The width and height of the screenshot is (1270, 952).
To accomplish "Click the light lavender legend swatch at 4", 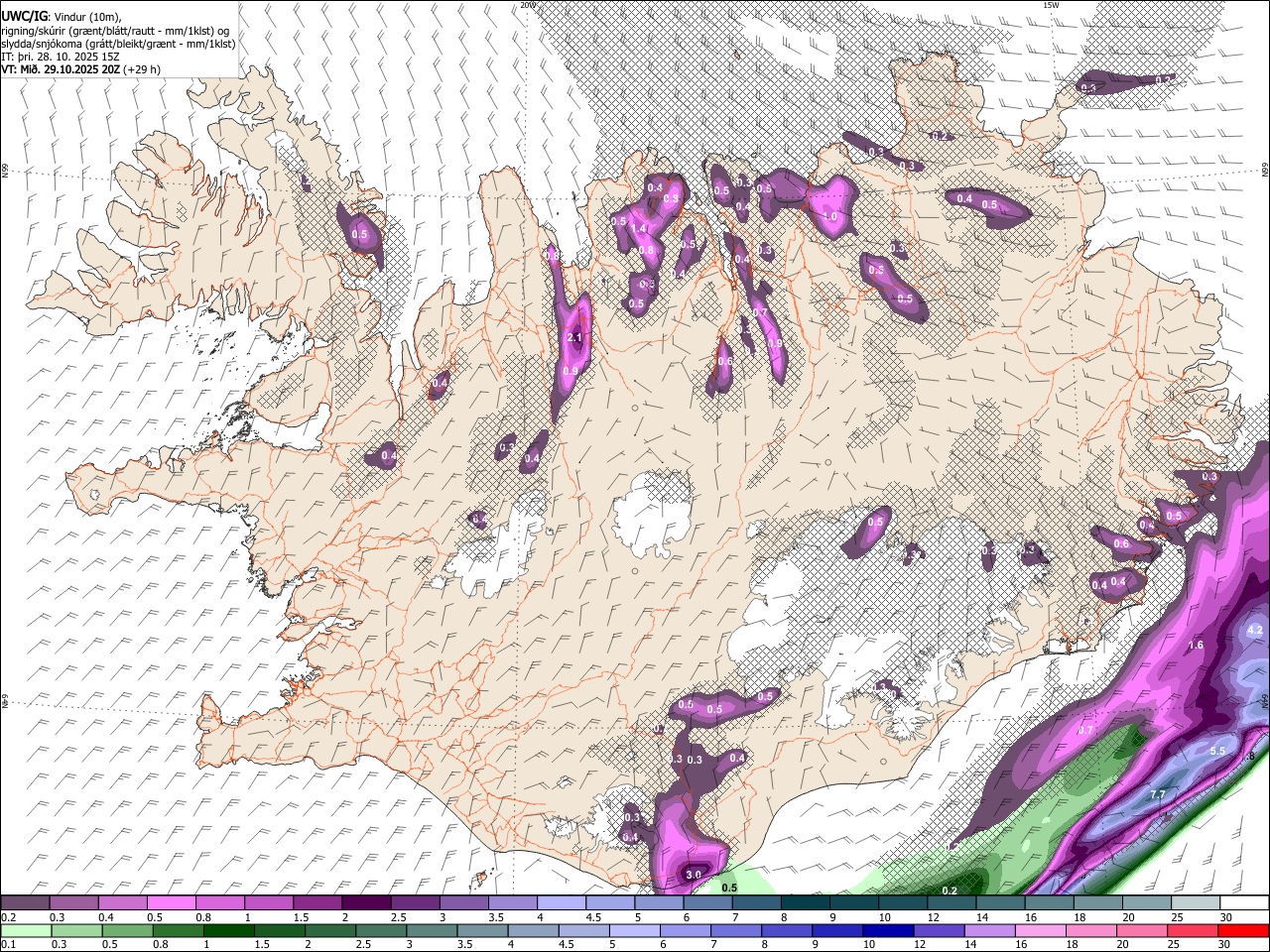I will [x=562, y=902].
